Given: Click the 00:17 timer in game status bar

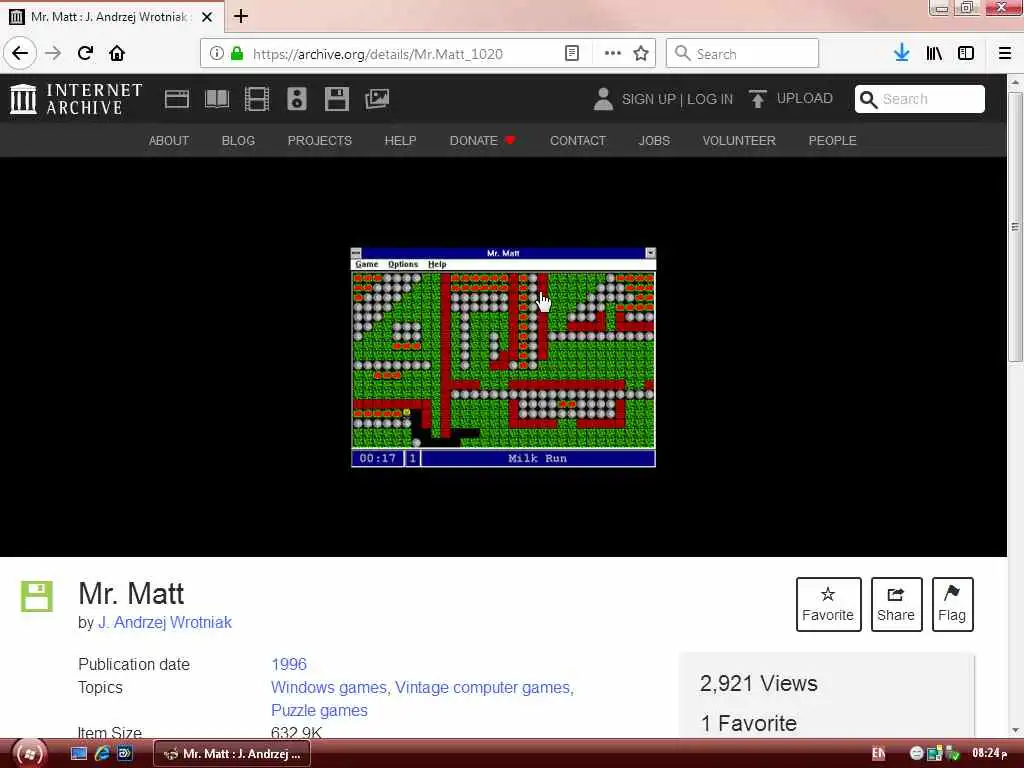Looking at the screenshot, I should (377, 458).
